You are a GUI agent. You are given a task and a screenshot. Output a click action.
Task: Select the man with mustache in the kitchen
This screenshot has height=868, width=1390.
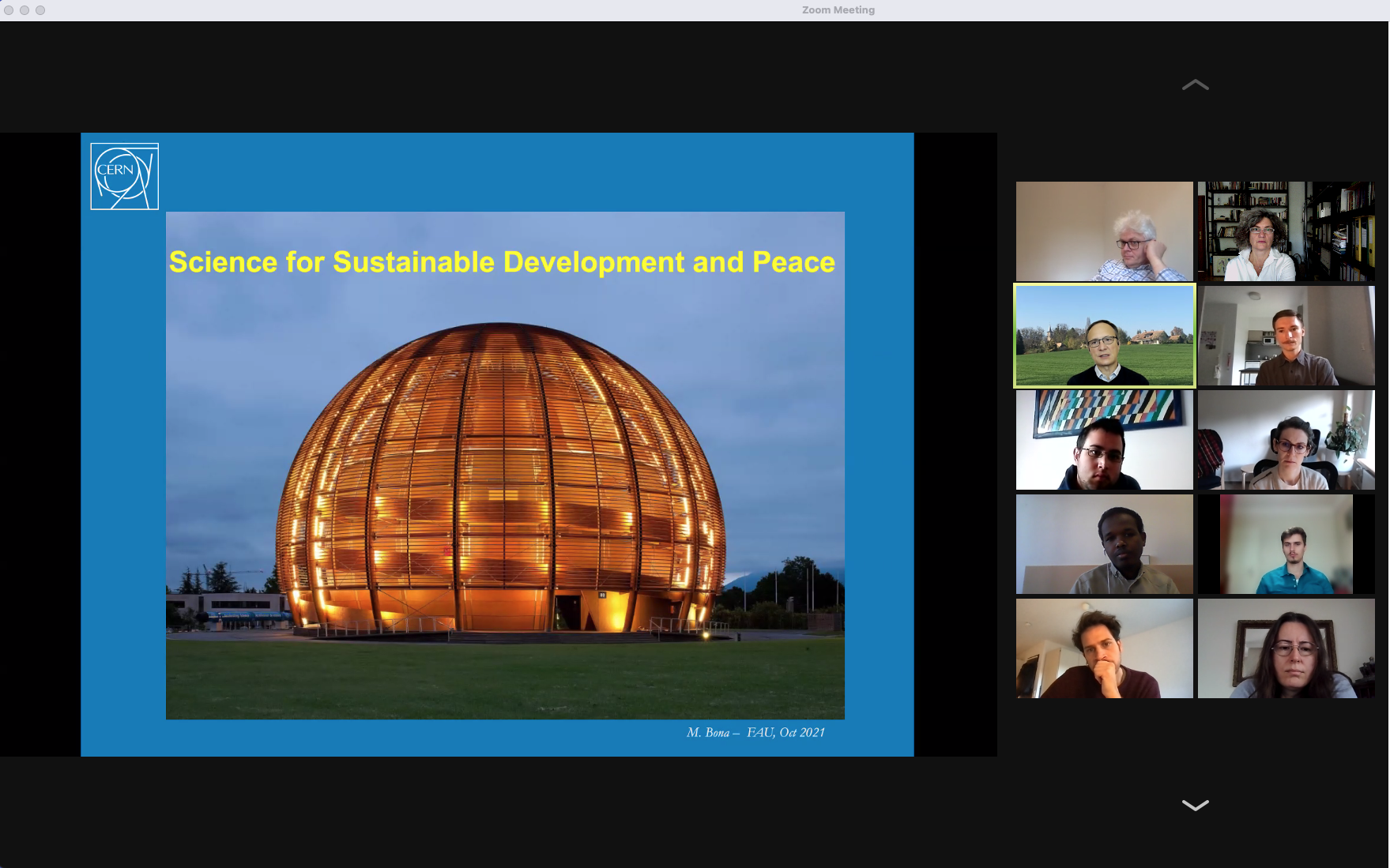1286,336
